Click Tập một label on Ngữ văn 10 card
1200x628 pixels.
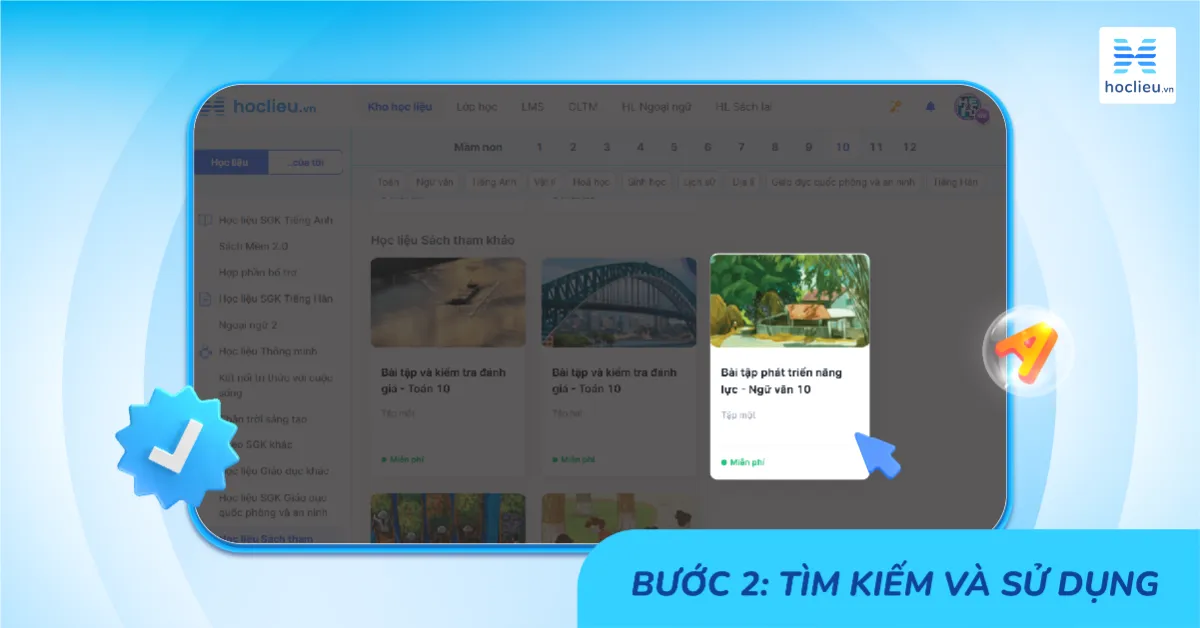[738, 414]
